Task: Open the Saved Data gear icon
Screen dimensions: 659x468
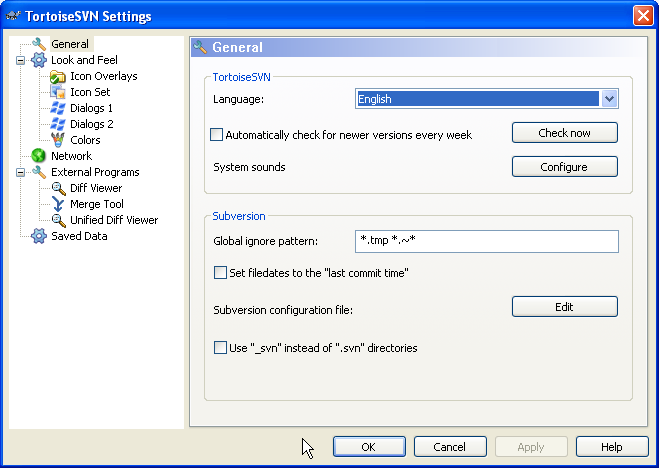Action: 39,236
